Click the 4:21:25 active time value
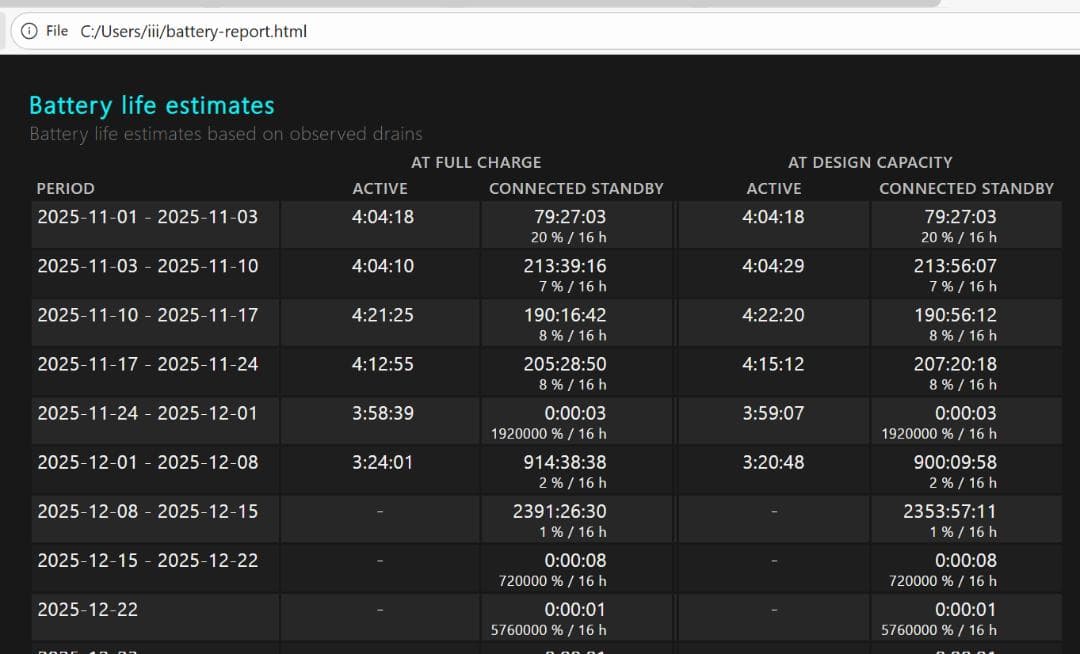 [x=382, y=315]
